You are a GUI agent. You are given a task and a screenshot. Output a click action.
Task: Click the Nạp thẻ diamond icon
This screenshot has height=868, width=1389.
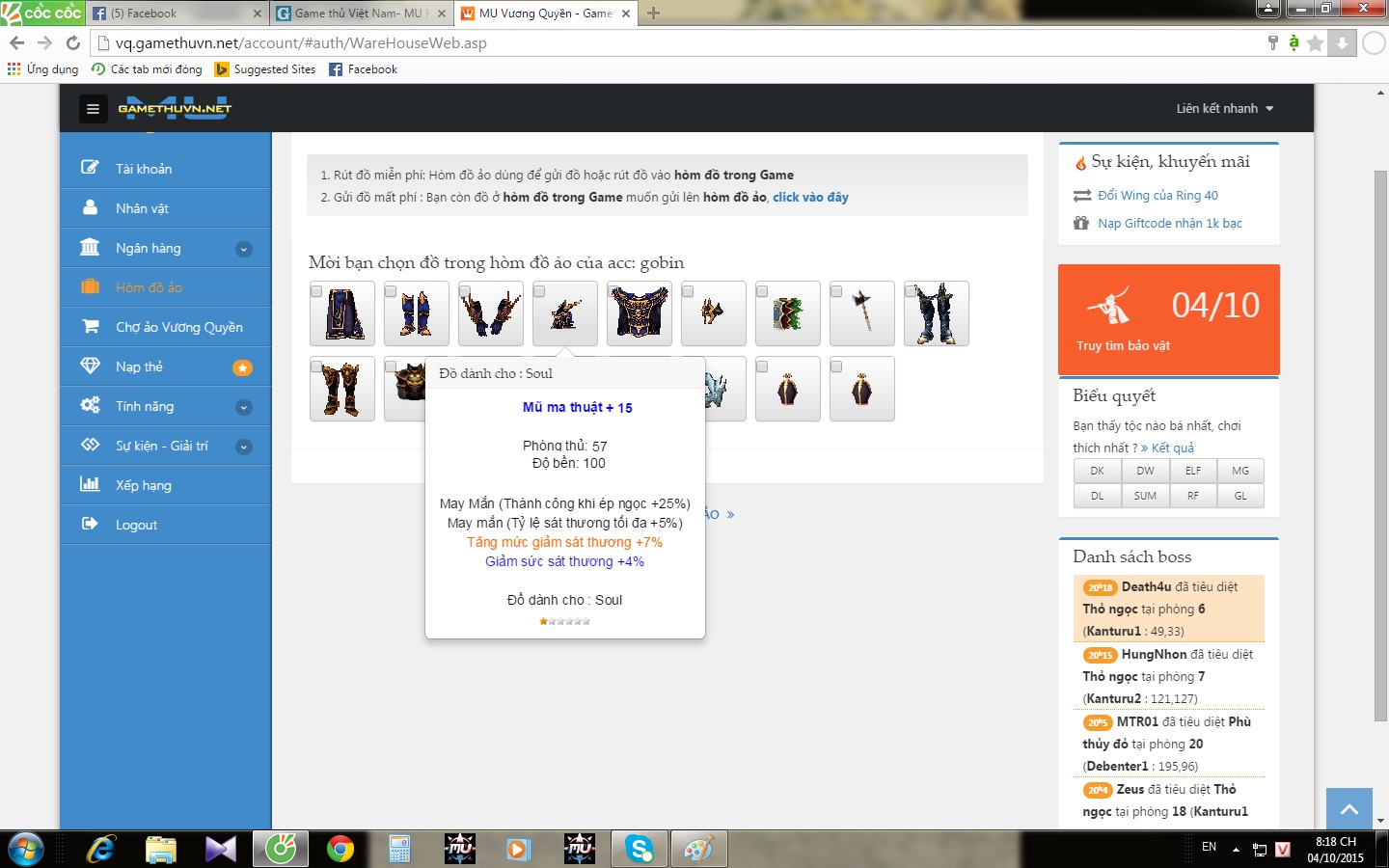click(90, 366)
